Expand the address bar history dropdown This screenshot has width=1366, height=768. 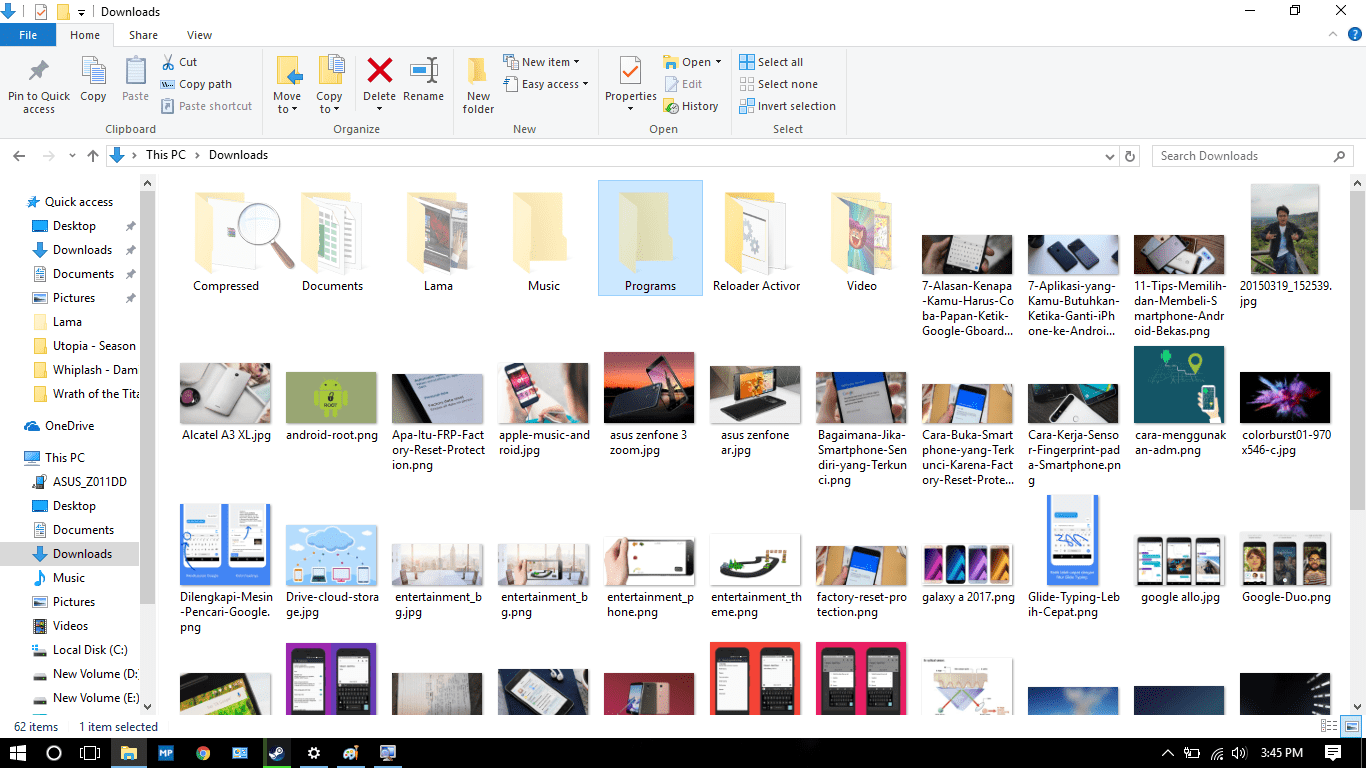coord(1109,156)
